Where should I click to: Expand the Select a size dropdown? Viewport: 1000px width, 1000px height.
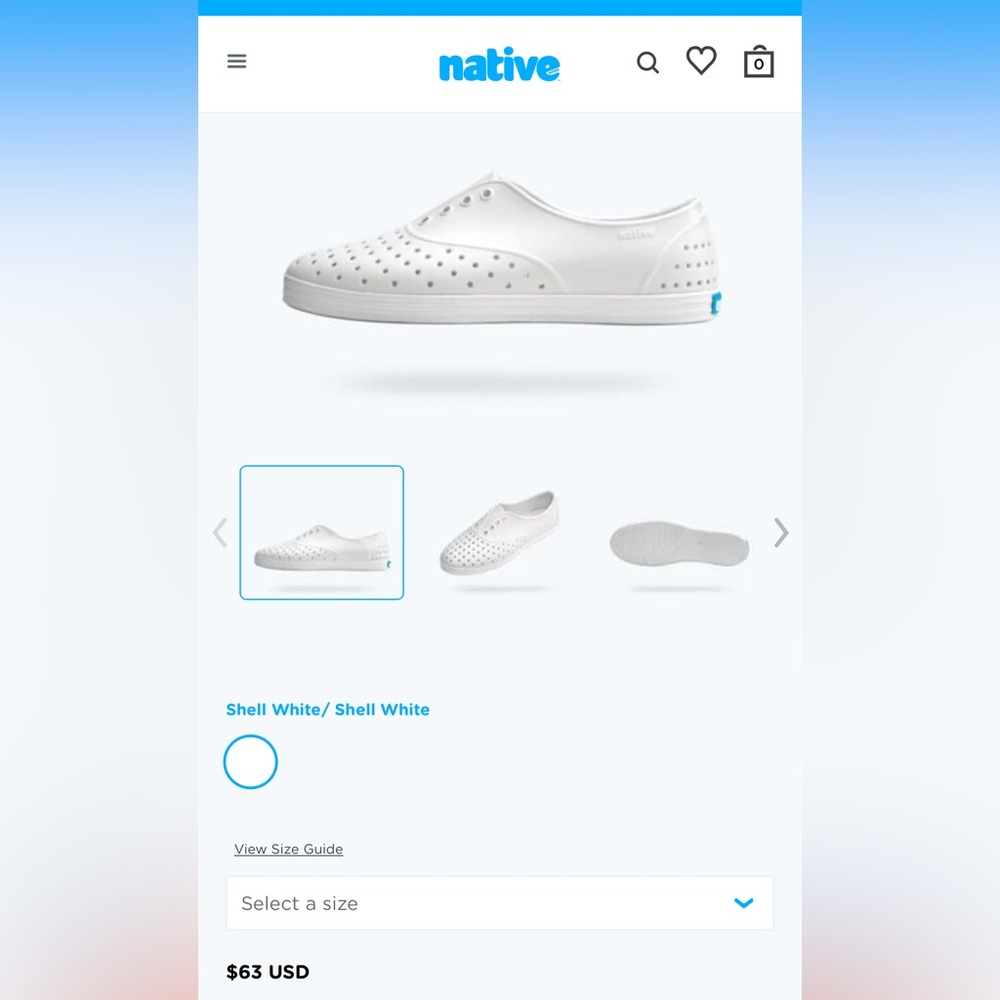coord(499,903)
